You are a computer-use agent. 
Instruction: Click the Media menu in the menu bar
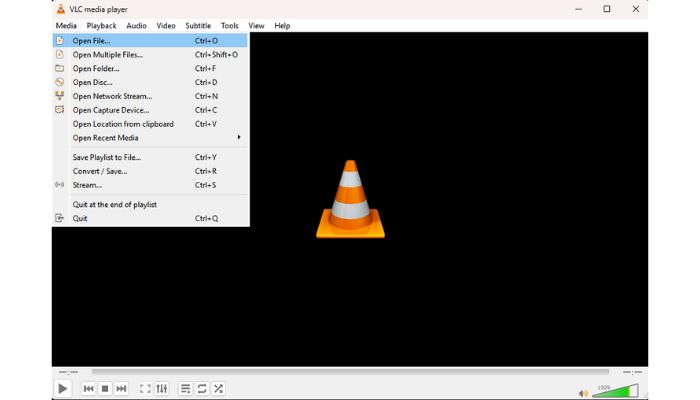pos(66,26)
